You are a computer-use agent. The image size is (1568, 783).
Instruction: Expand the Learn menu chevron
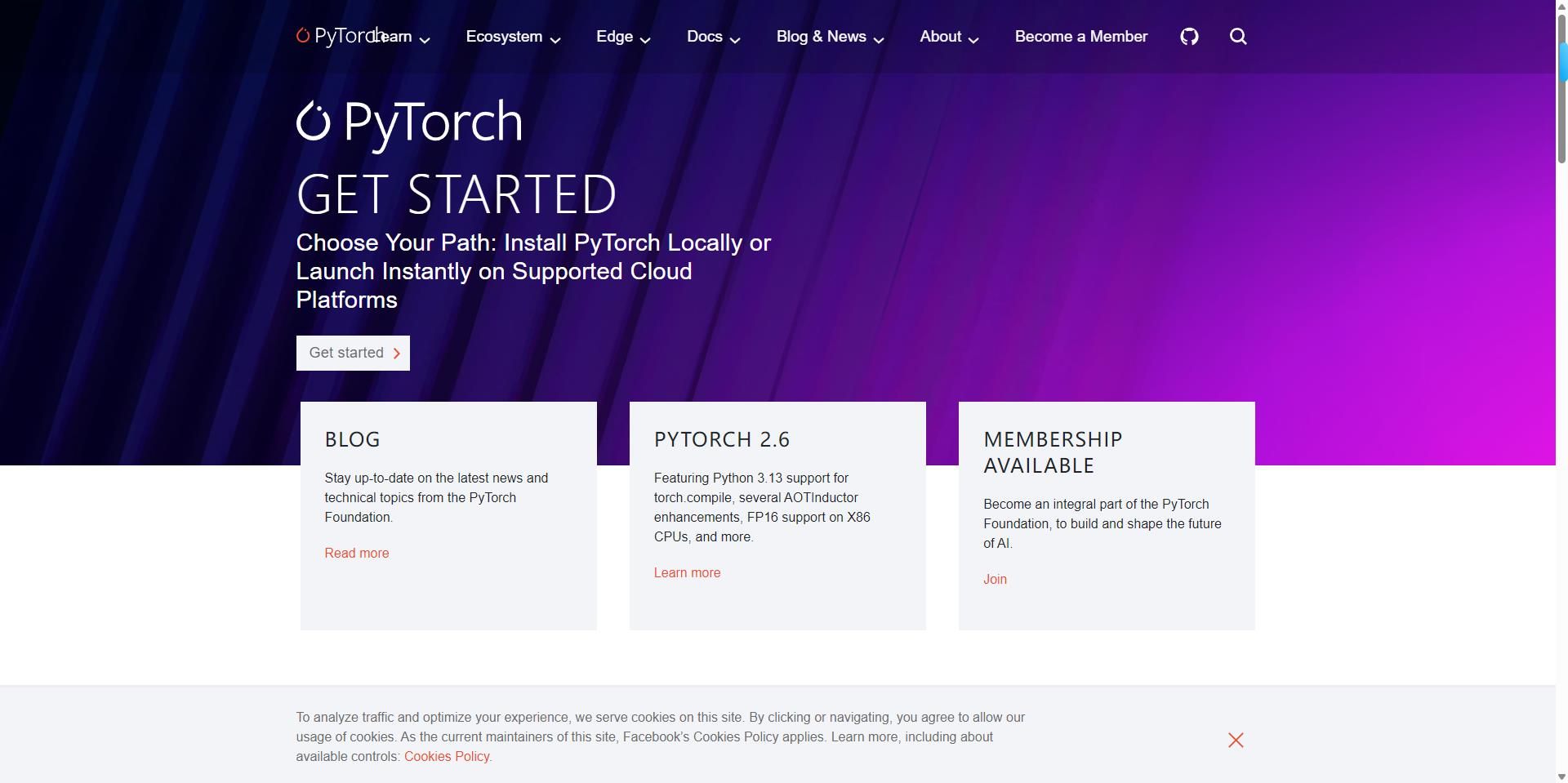pos(425,39)
